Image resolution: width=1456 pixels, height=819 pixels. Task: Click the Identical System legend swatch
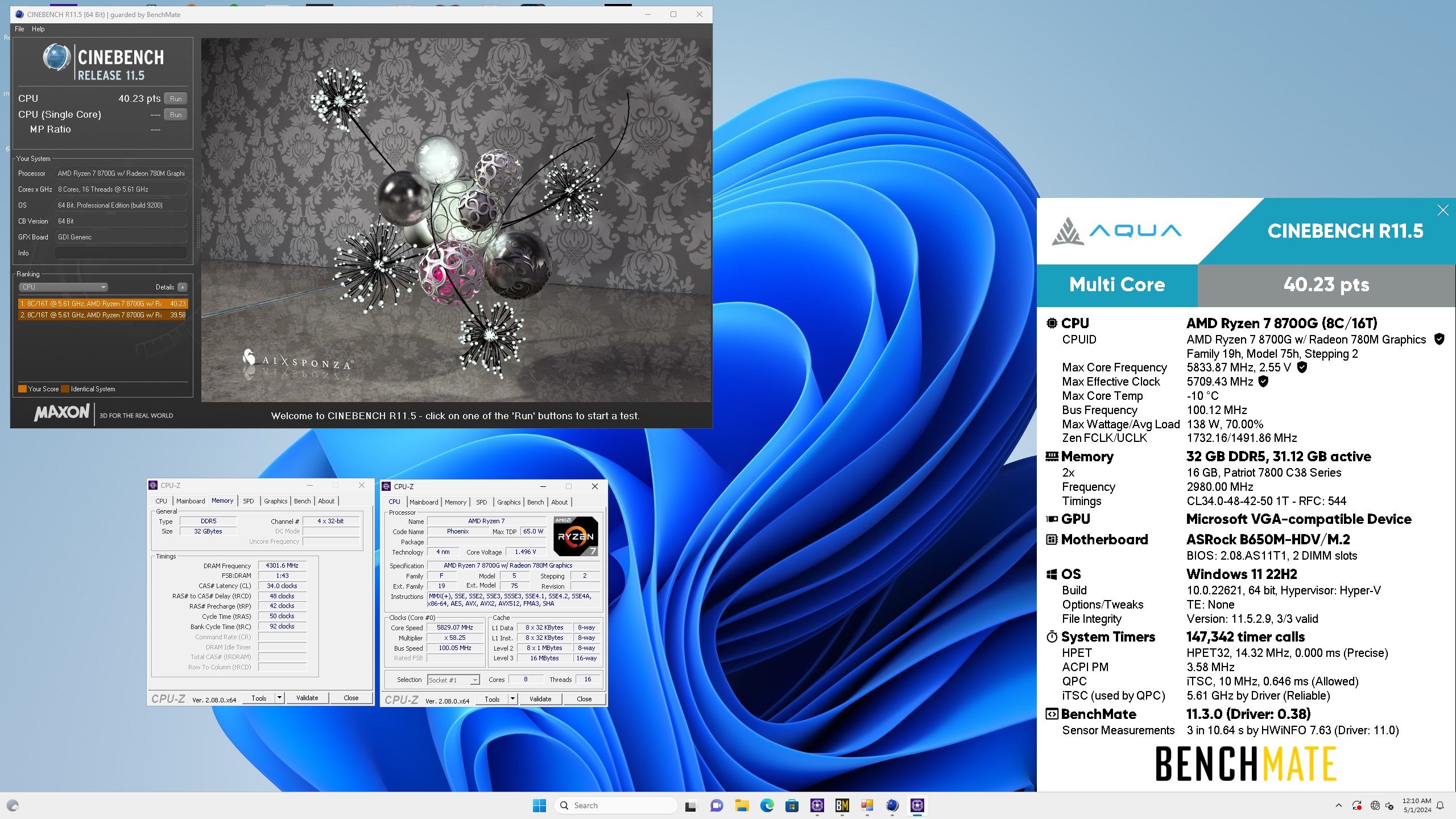(65, 389)
